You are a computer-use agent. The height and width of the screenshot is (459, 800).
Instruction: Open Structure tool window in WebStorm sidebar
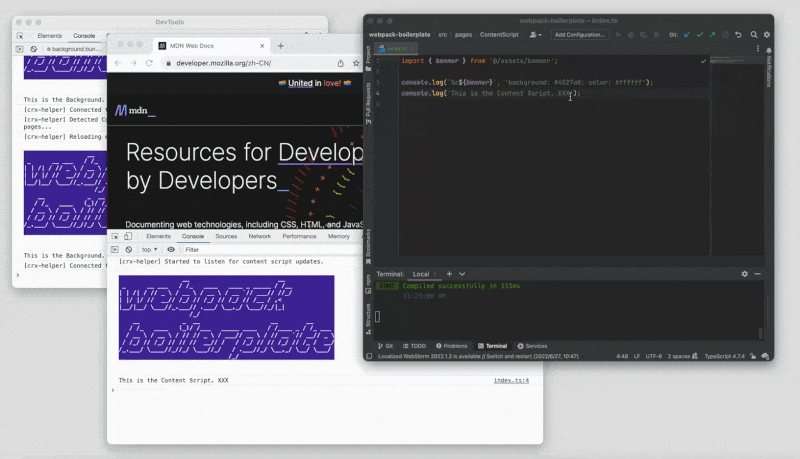click(368, 319)
